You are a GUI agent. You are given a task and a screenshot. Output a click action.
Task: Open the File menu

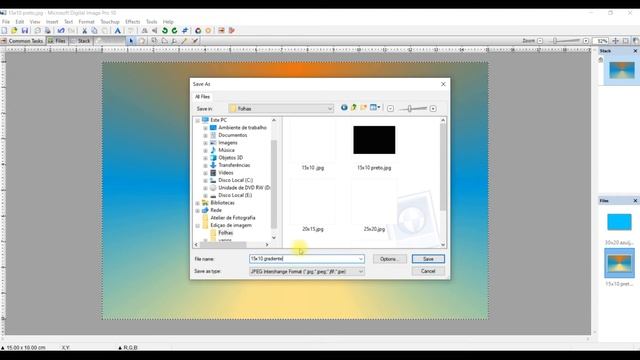(x=6, y=22)
